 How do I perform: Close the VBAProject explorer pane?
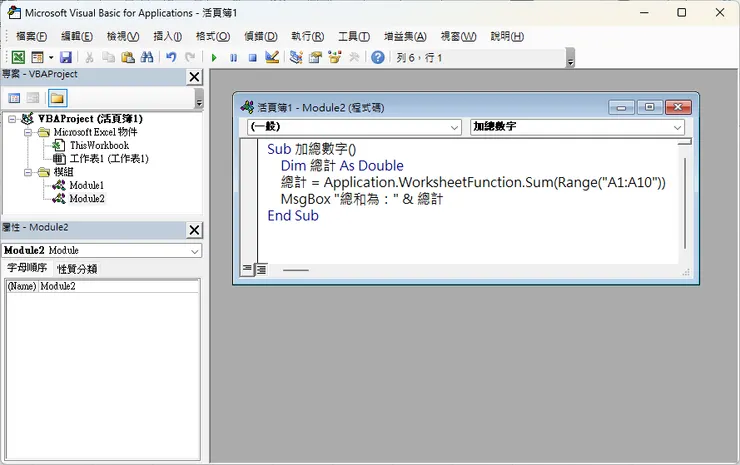pyautogui.click(x=194, y=77)
